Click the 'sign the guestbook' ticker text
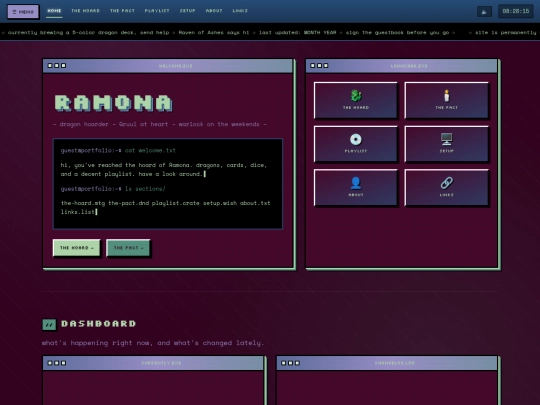 point(397,32)
